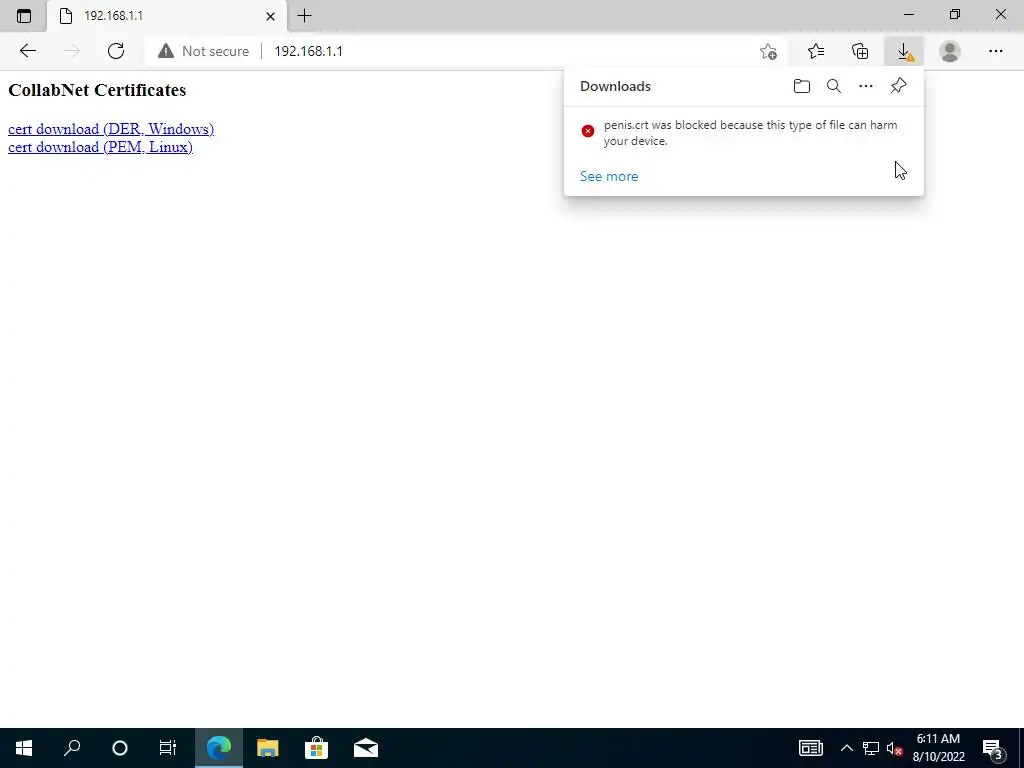Click the penis.crt was blocked message
This screenshot has height=768, width=1024.
(x=750, y=133)
